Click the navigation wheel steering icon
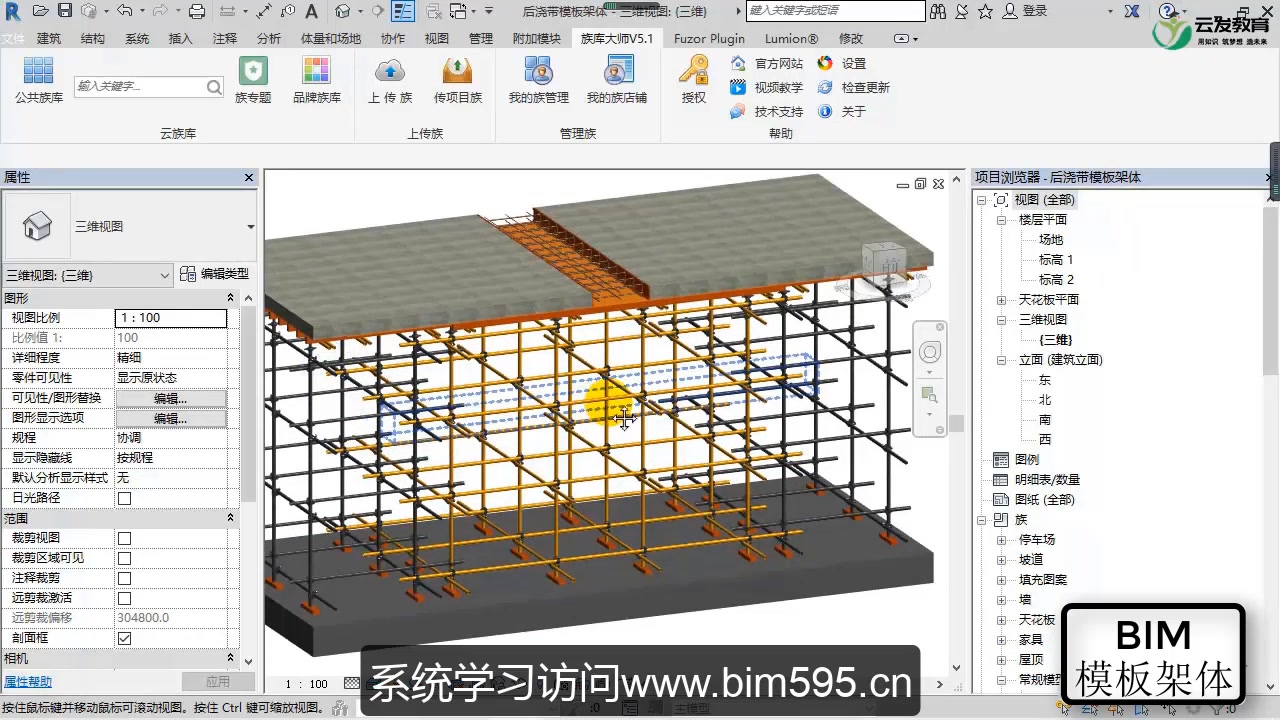 930,352
